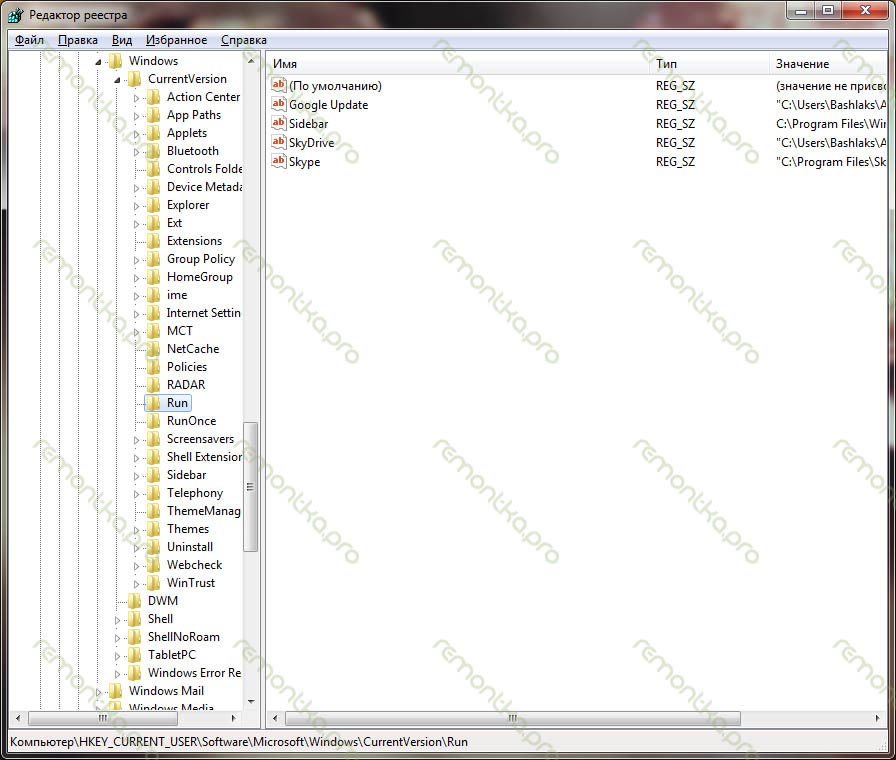Click the Sidebar string value icon

[278, 123]
